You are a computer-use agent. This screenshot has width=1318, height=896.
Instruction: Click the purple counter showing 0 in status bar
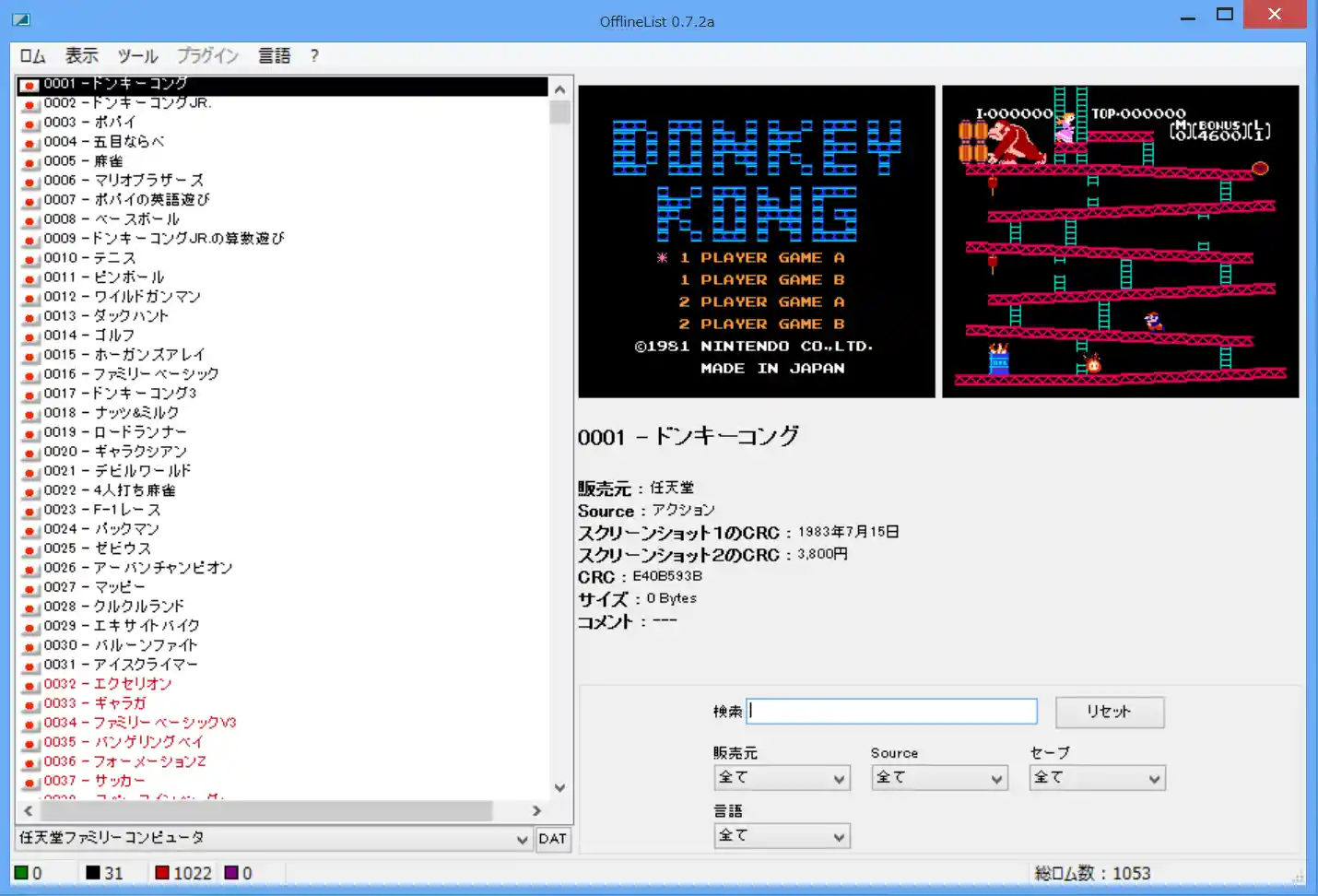pyautogui.click(x=241, y=872)
